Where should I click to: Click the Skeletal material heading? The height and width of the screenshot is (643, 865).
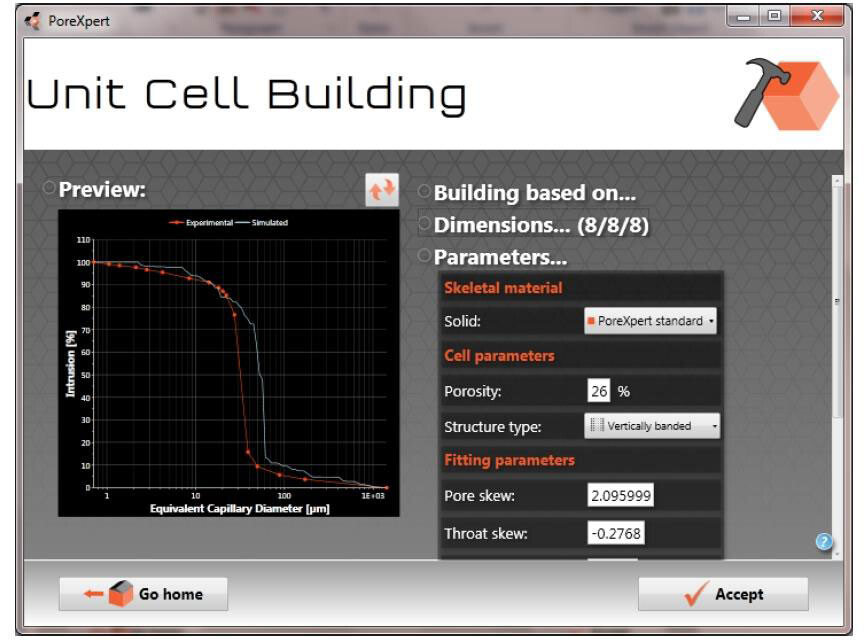coord(503,288)
